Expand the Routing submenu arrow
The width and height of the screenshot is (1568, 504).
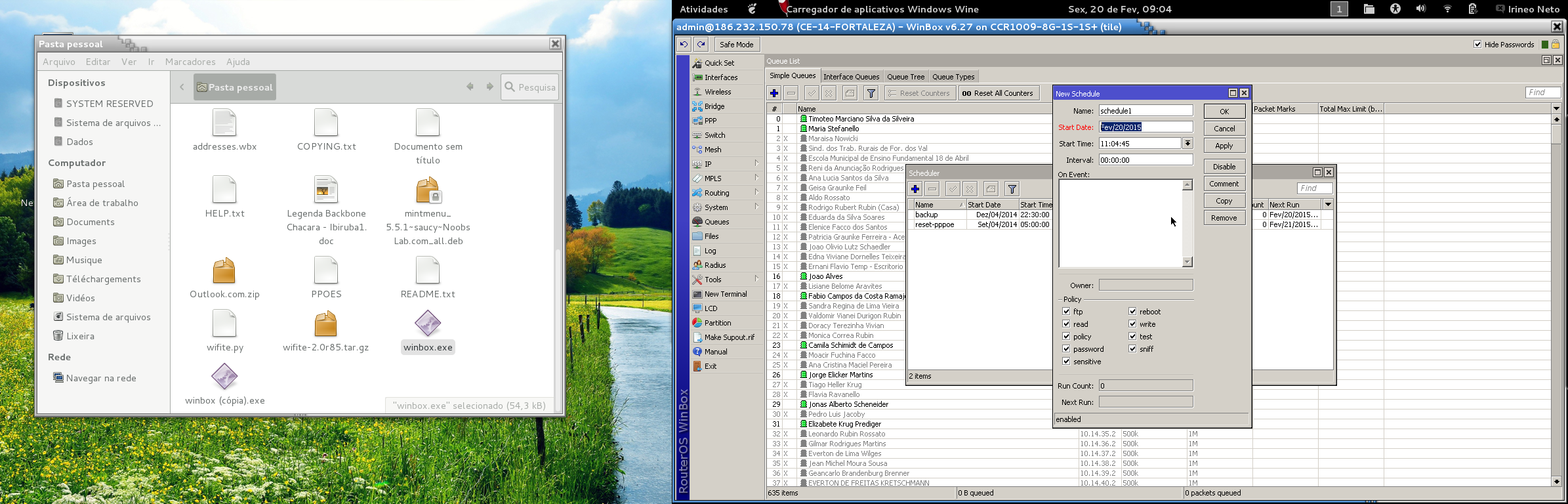(x=756, y=193)
